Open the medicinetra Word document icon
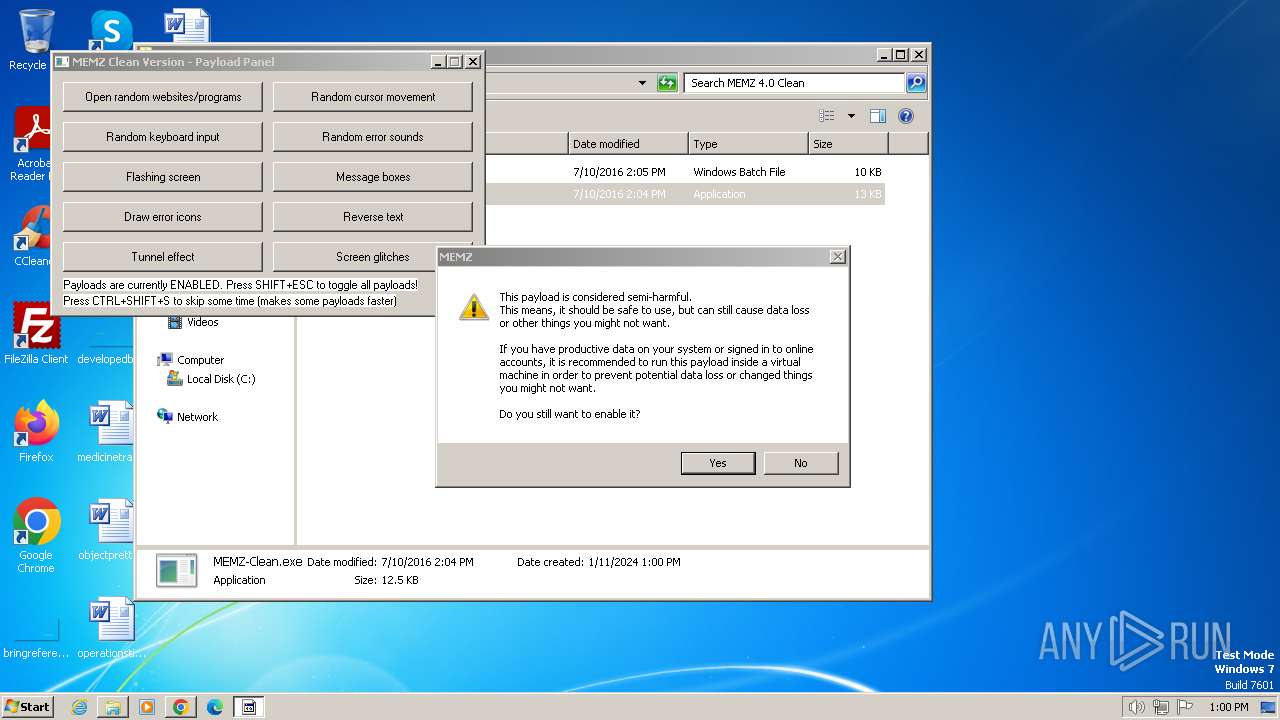Viewport: 1280px width, 720px height. point(109,431)
